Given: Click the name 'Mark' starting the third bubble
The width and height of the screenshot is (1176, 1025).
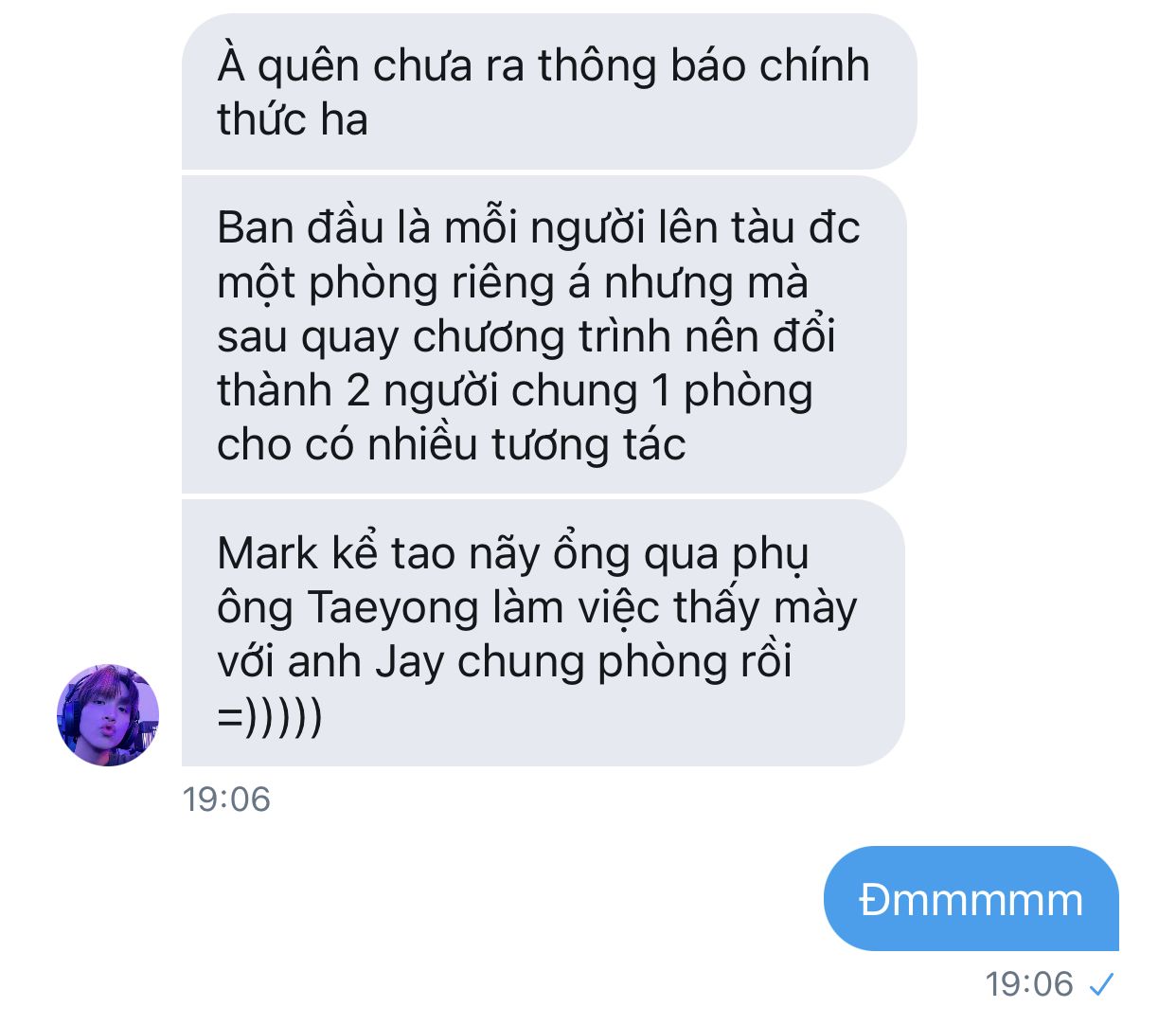Looking at the screenshot, I should tap(268, 553).
